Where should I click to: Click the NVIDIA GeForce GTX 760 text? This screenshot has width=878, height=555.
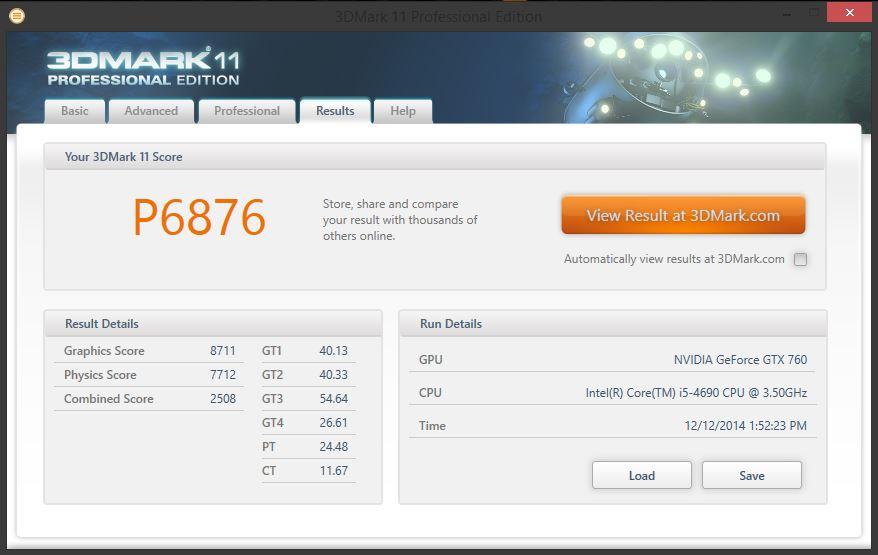pyautogui.click(x=740, y=360)
